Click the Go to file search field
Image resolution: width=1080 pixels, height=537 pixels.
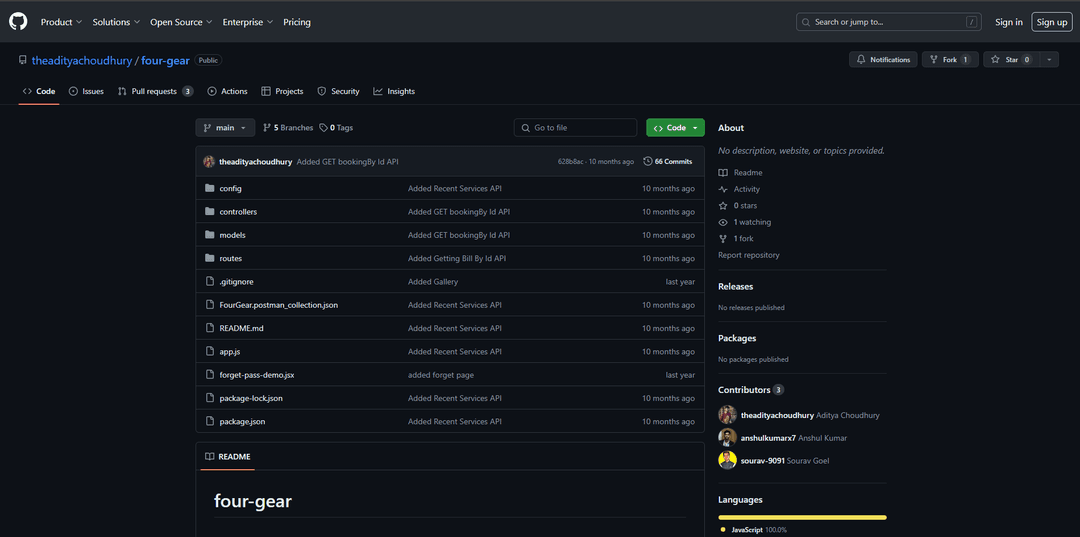click(575, 127)
